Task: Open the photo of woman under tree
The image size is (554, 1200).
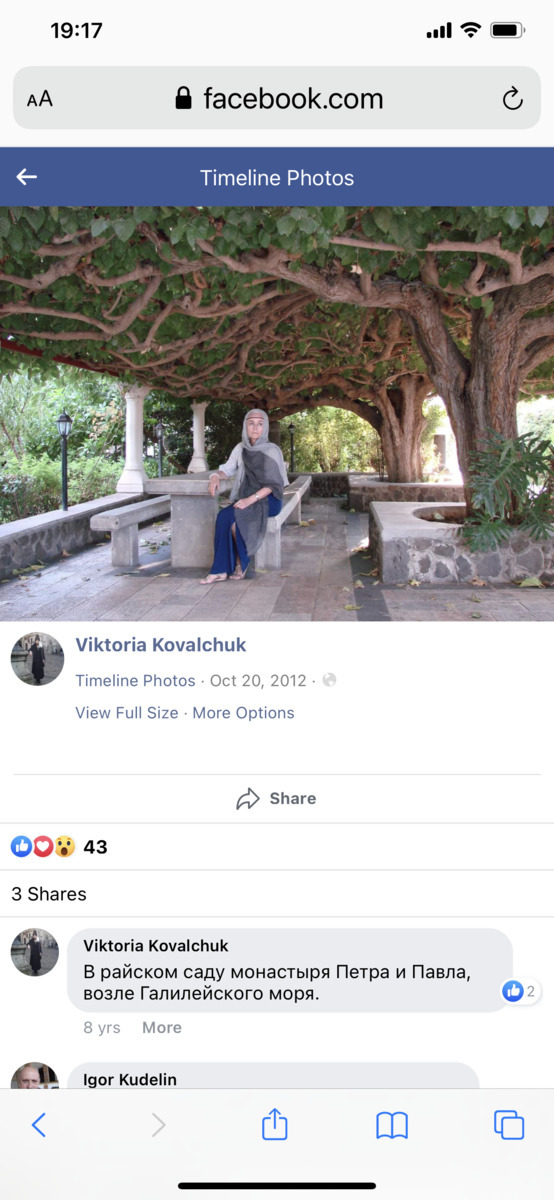Action: pyautogui.click(x=277, y=414)
